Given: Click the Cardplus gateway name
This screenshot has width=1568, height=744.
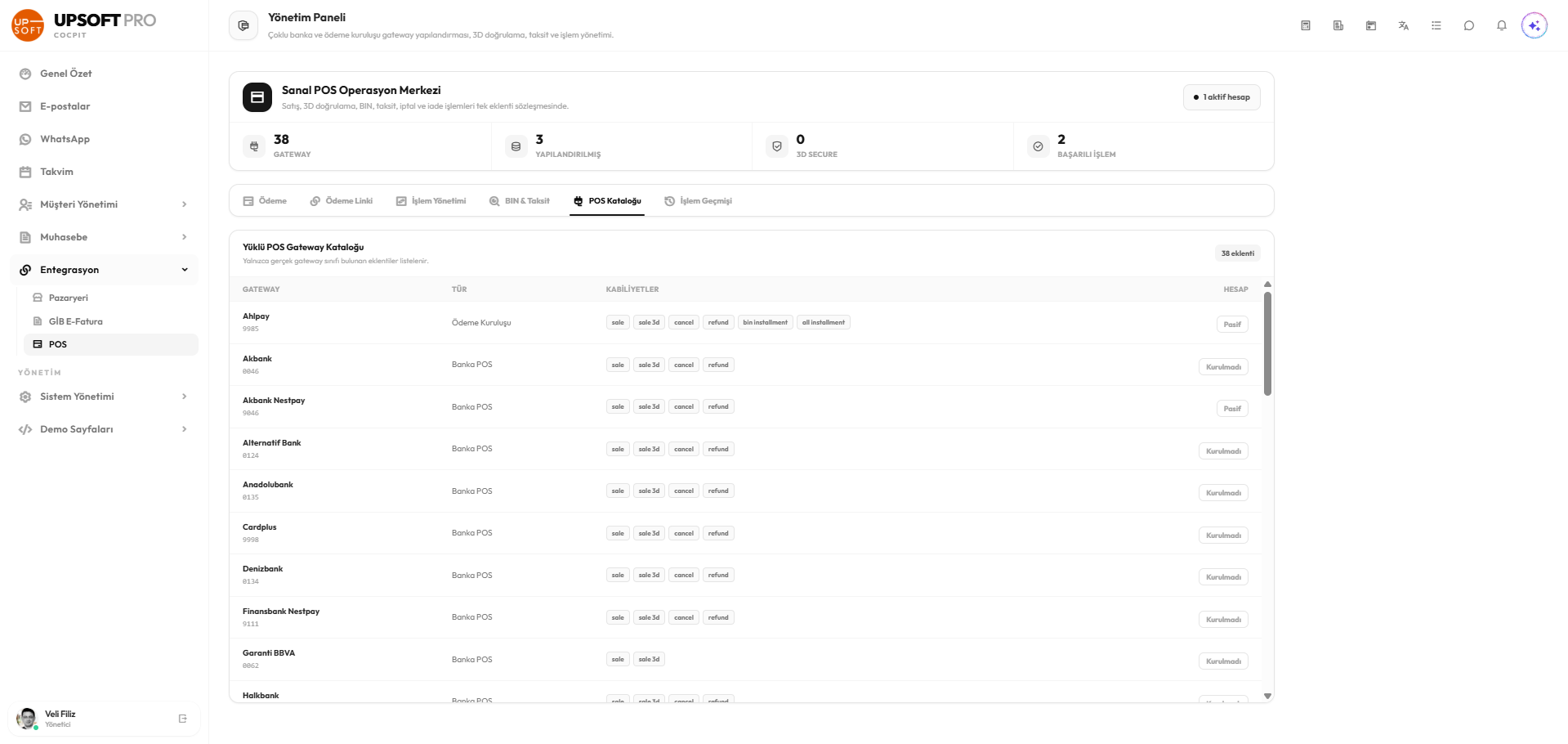Looking at the screenshot, I should tap(260, 527).
